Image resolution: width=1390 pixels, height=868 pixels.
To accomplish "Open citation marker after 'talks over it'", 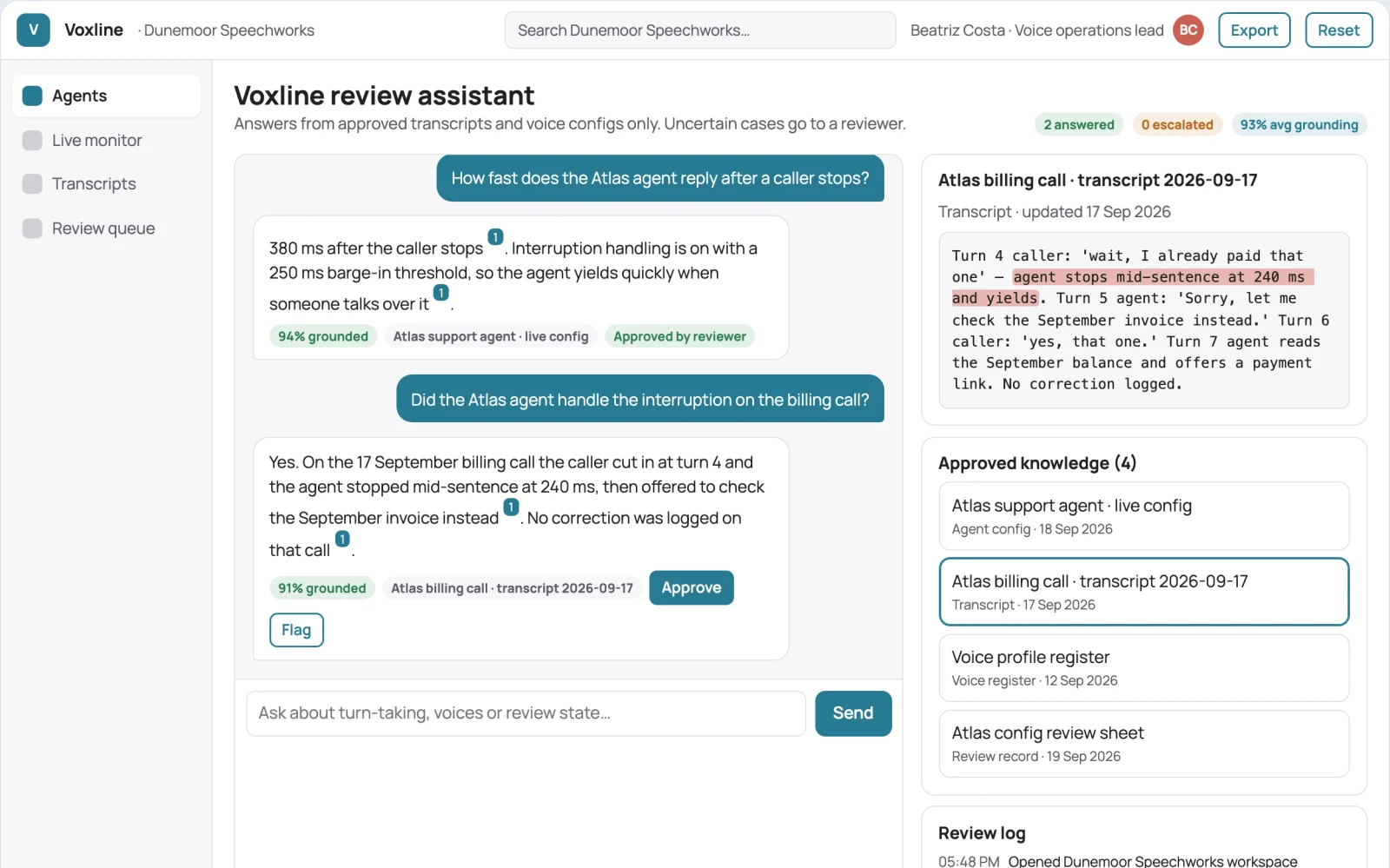I will pyautogui.click(x=441, y=293).
